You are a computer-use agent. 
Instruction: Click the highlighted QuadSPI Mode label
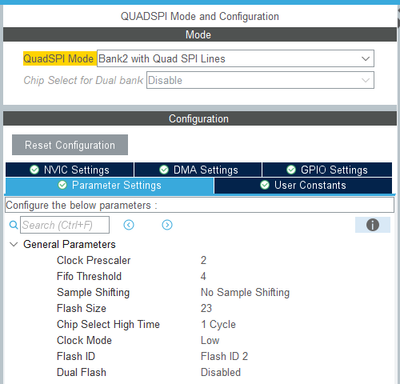59,59
